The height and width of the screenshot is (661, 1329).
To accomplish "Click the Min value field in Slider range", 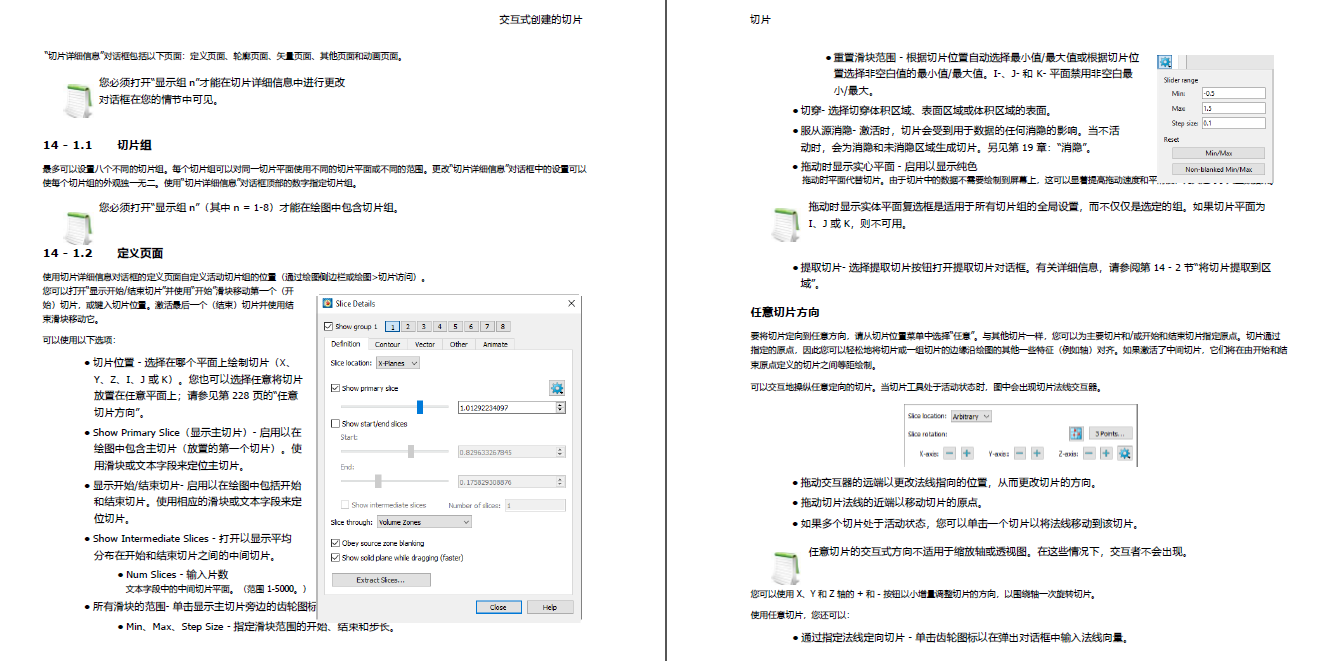I will (x=1233, y=92).
